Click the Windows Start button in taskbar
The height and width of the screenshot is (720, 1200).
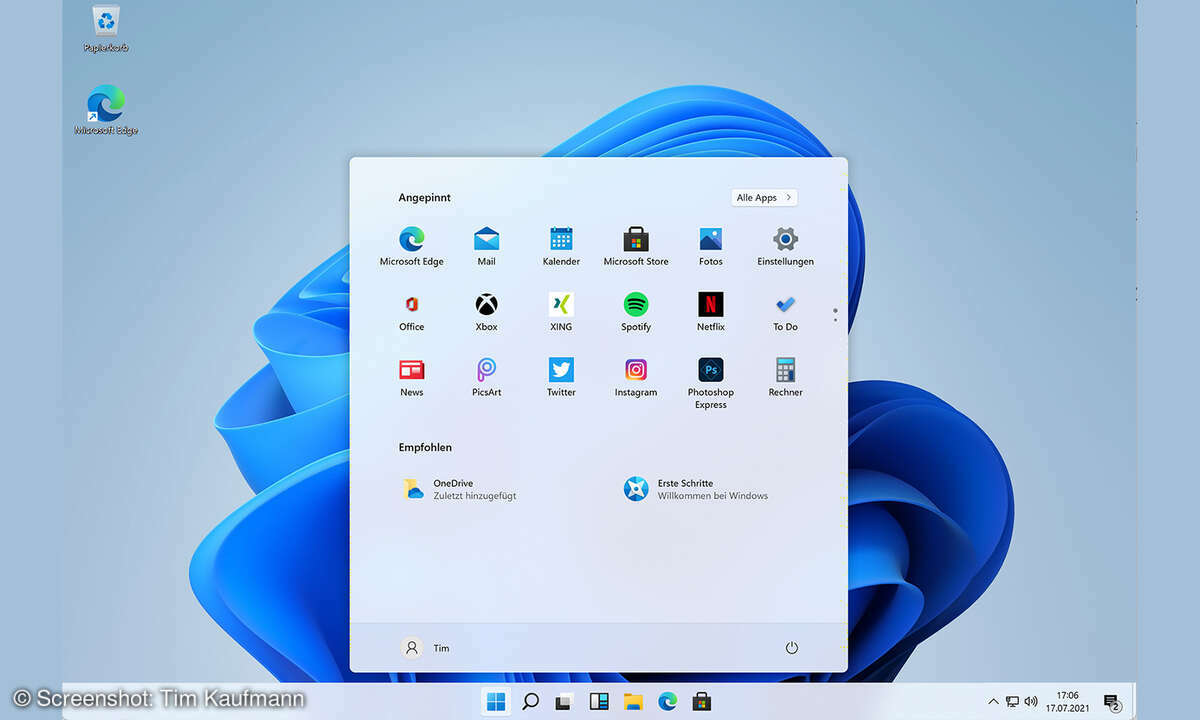(x=496, y=701)
